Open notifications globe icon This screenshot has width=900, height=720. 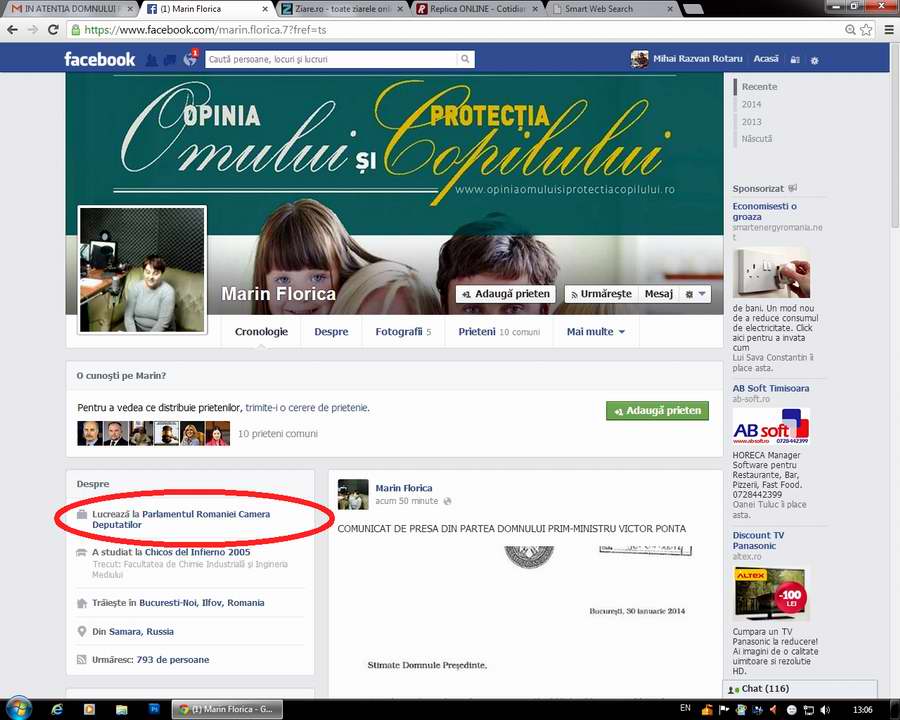click(x=189, y=59)
